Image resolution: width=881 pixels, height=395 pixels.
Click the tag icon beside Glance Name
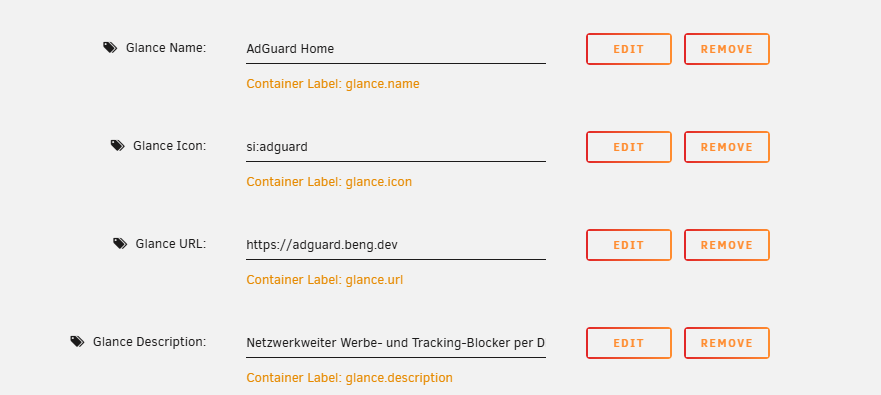[x=110, y=48]
